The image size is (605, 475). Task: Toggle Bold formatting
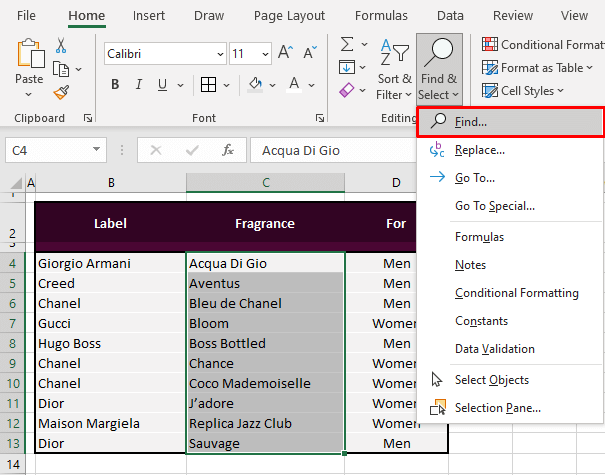tap(115, 85)
